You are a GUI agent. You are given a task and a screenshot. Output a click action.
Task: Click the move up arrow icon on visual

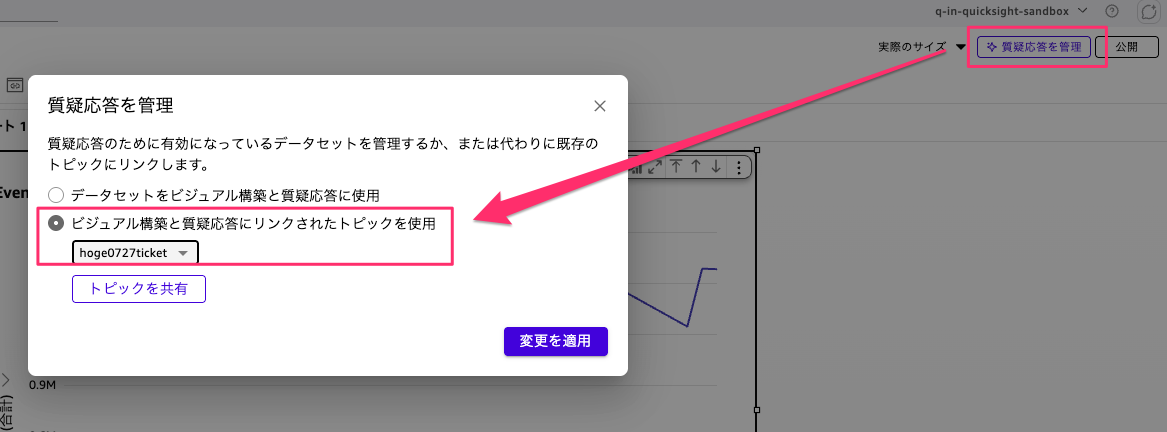(696, 167)
